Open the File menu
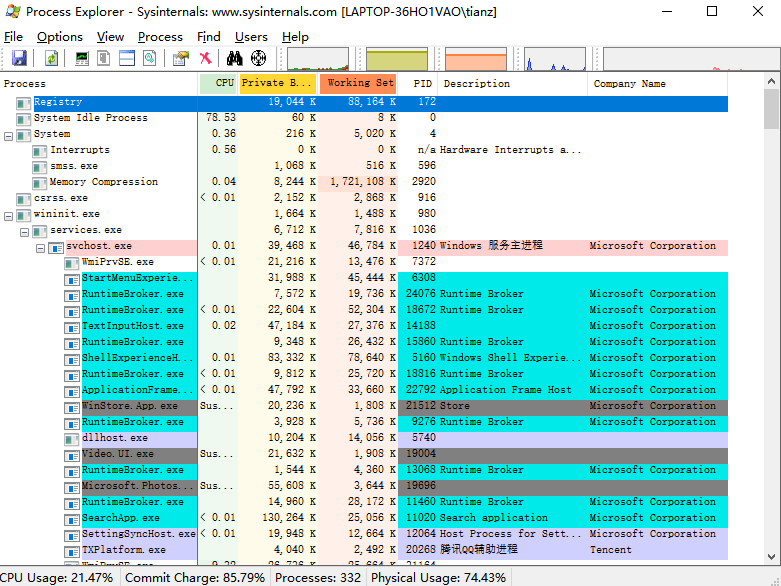Screen dimensions: 781x586 (x=13, y=37)
